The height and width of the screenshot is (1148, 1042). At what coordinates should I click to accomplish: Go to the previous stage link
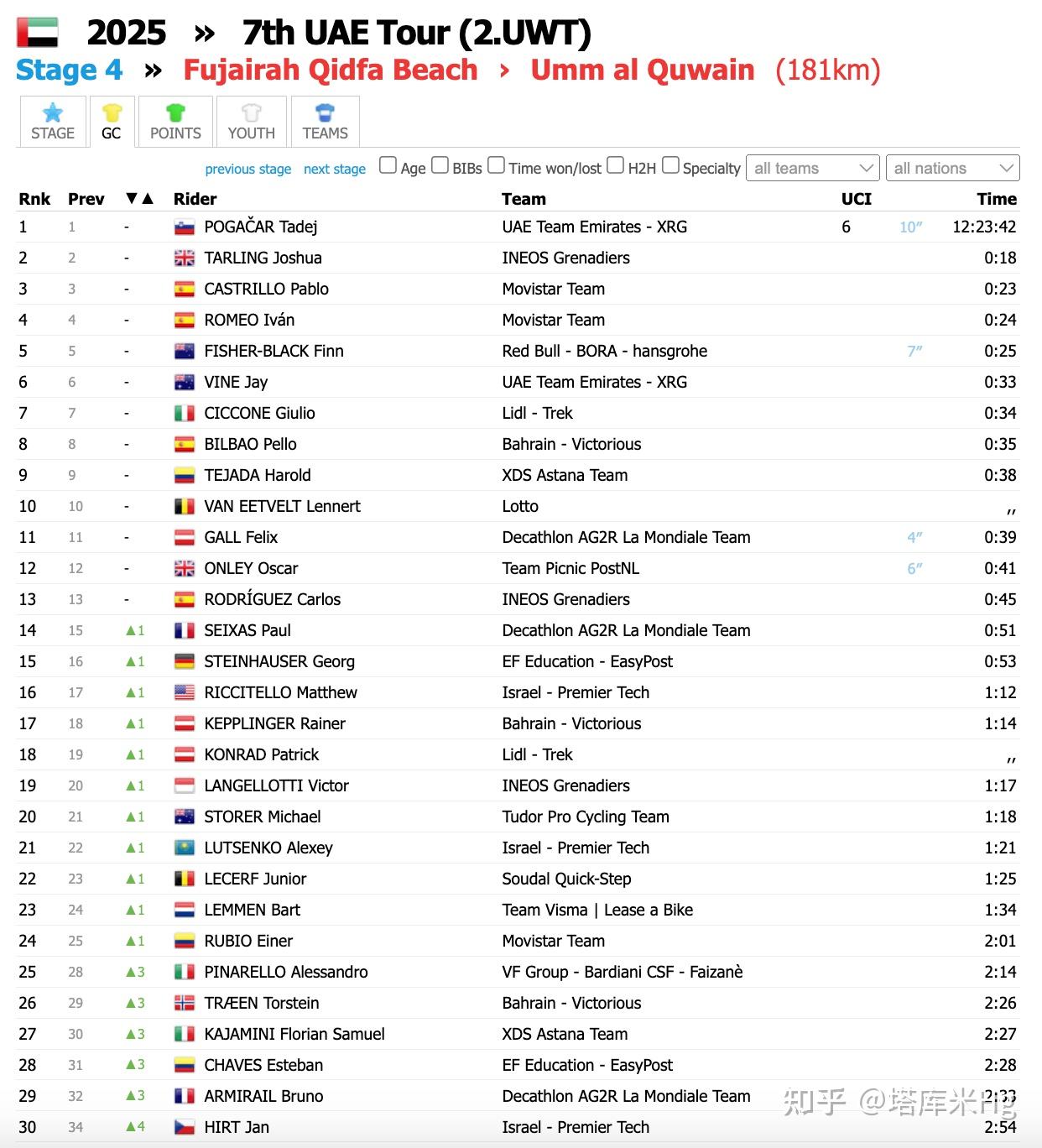[x=247, y=170]
